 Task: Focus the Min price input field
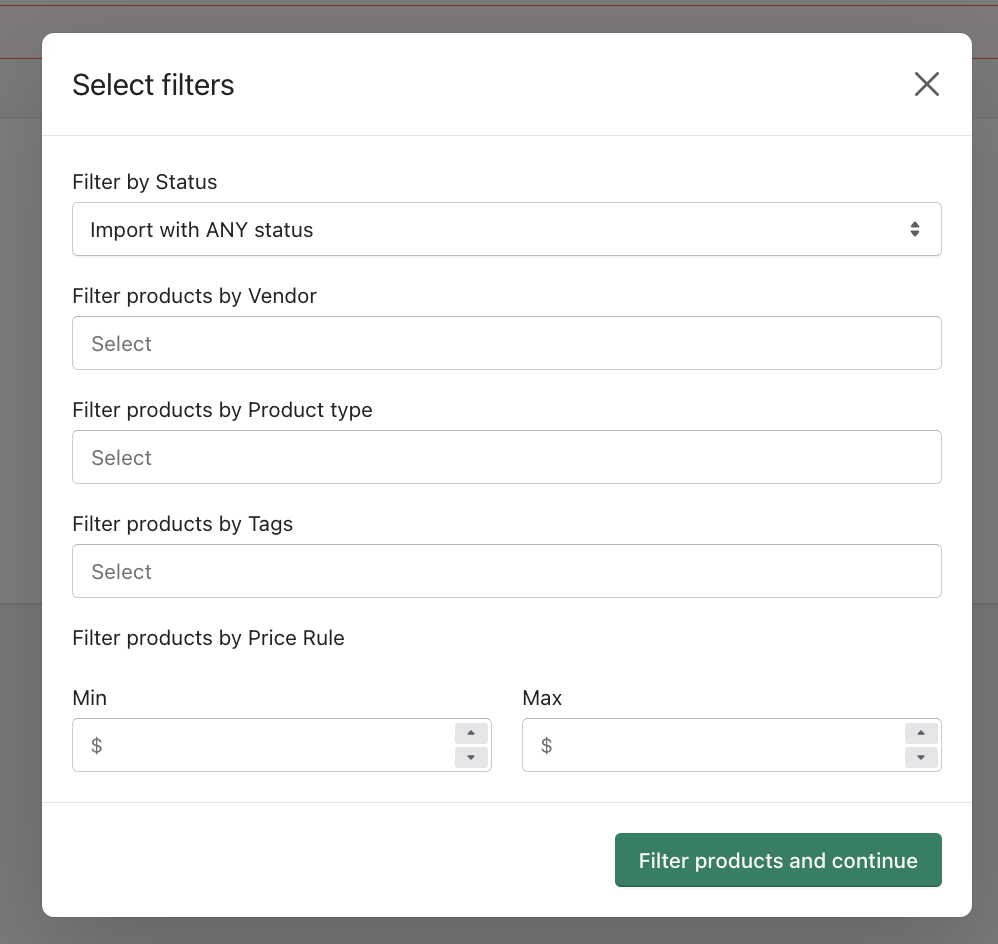(x=270, y=746)
